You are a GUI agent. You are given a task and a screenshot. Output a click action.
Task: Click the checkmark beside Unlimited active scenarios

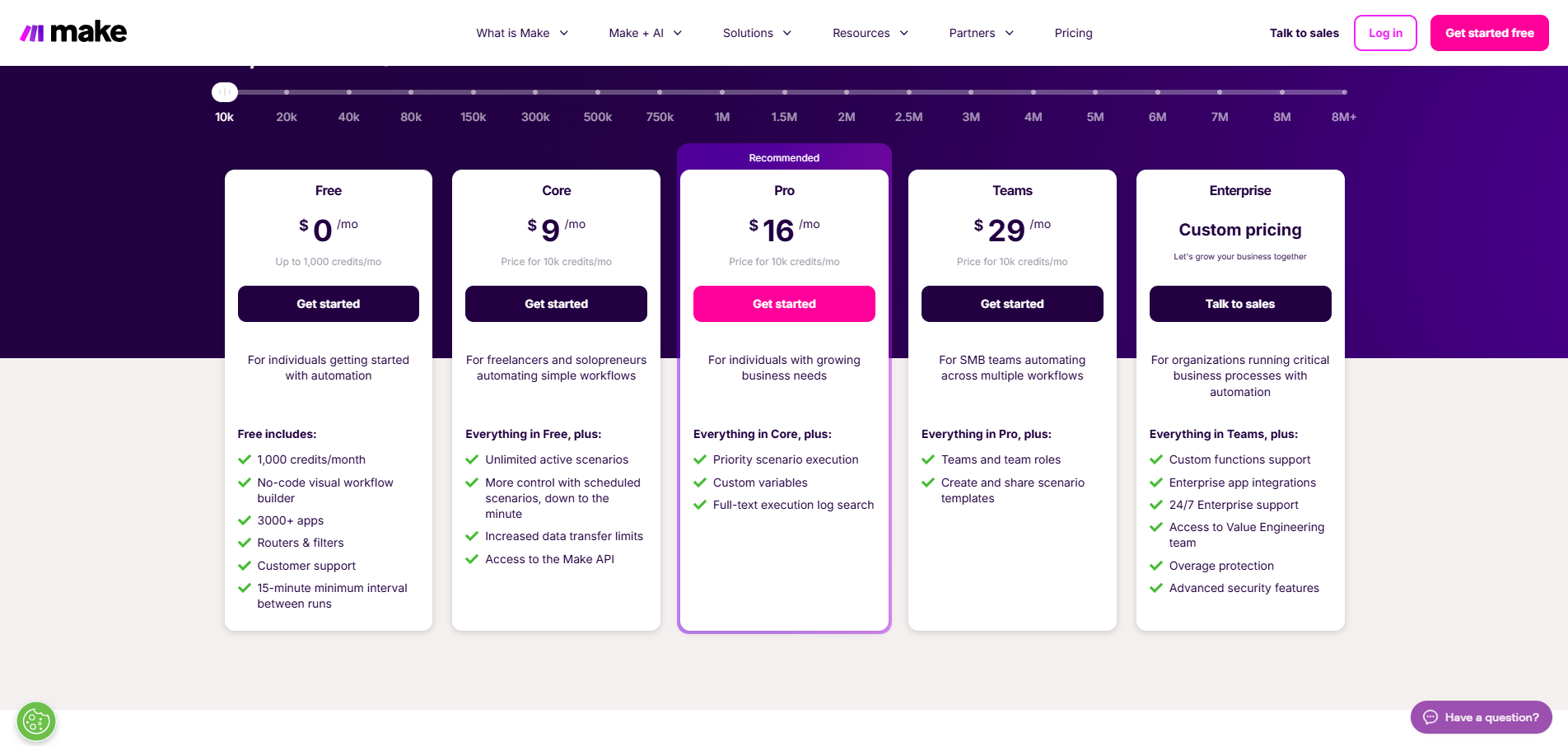point(472,459)
